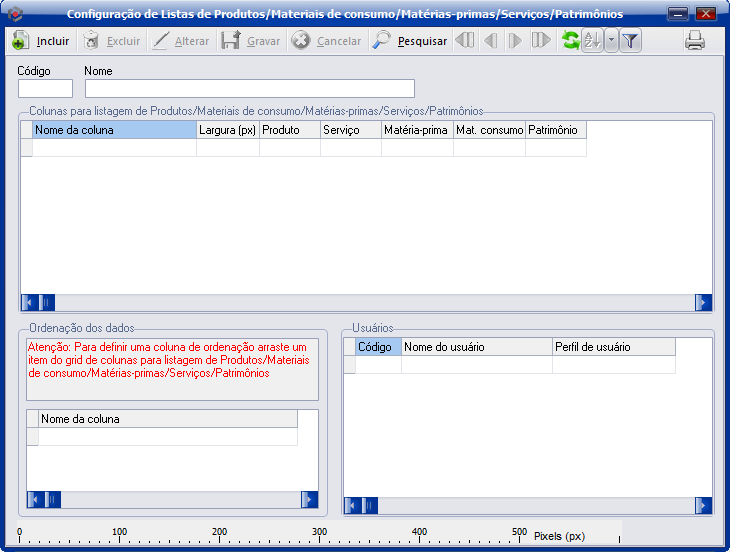This screenshot has height=552, width=730.
Task: Refresh data with green arrows icon
Action: click(x=570, y=40)
